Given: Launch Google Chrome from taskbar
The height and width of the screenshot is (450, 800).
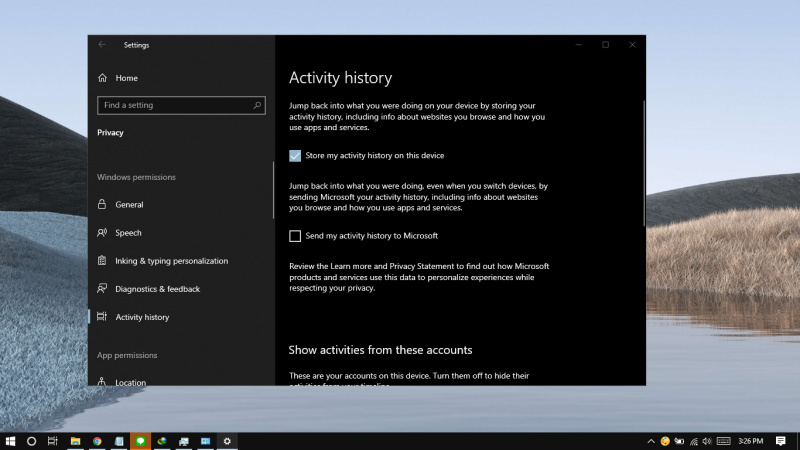Looking at the screenshot, I should (97, 441).
